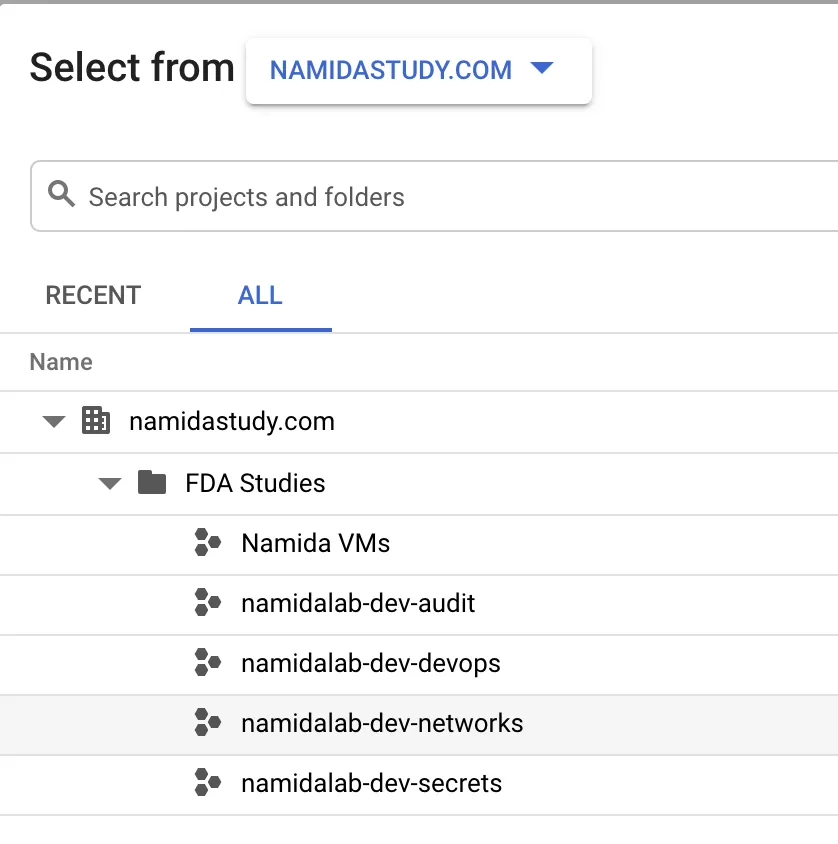
Task: Select the namidalab-dev-secrets project name
Action: pos(371,783)
